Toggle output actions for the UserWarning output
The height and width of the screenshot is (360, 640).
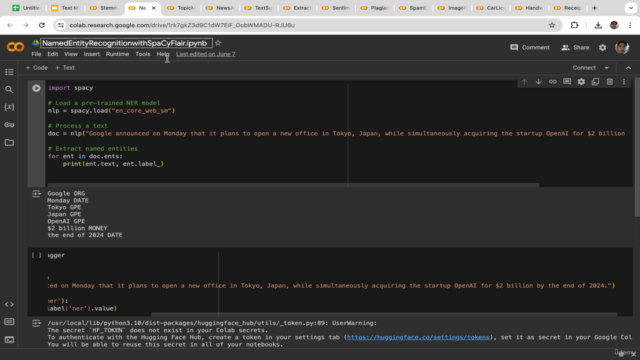(36, 323)
